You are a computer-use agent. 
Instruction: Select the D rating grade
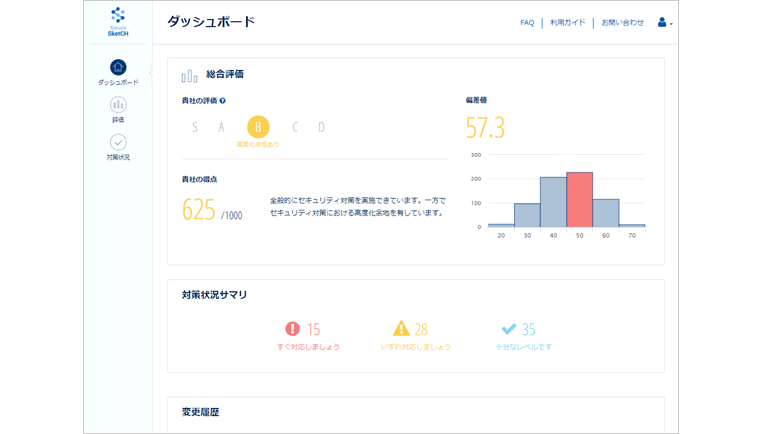pos(321,127)
